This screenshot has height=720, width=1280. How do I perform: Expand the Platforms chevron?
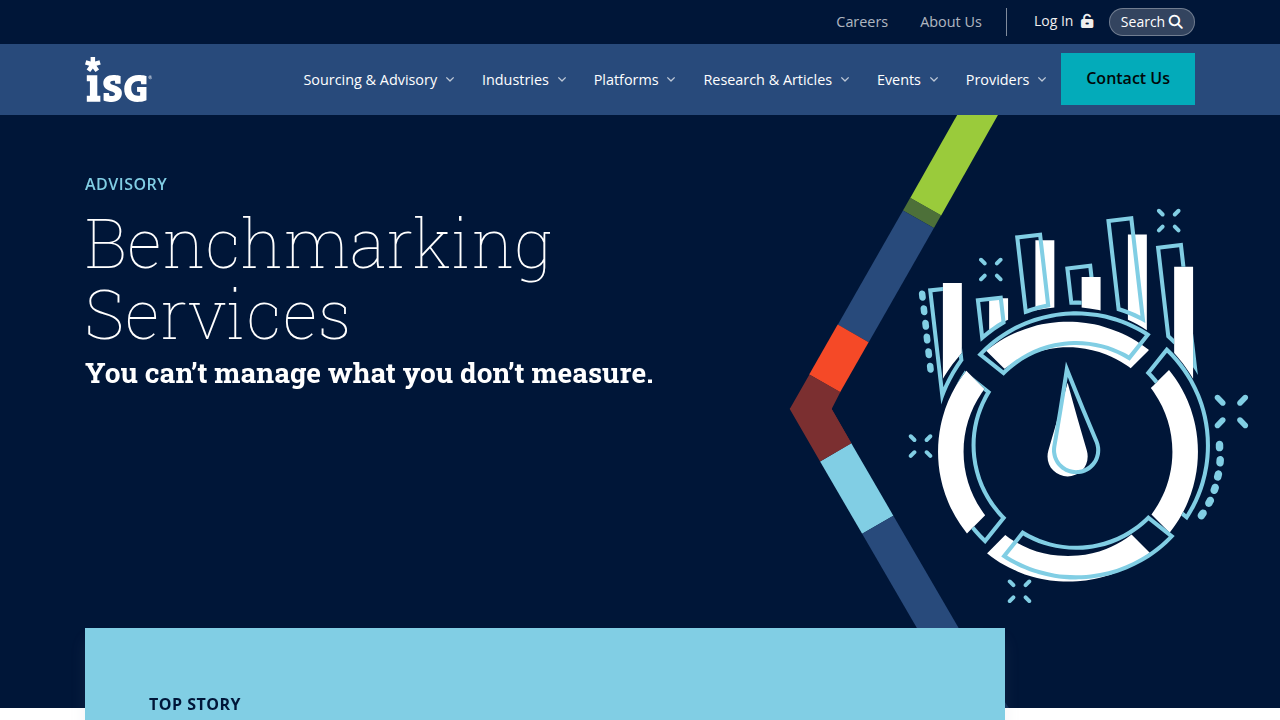pyautogui.click(x=671, y=80)
